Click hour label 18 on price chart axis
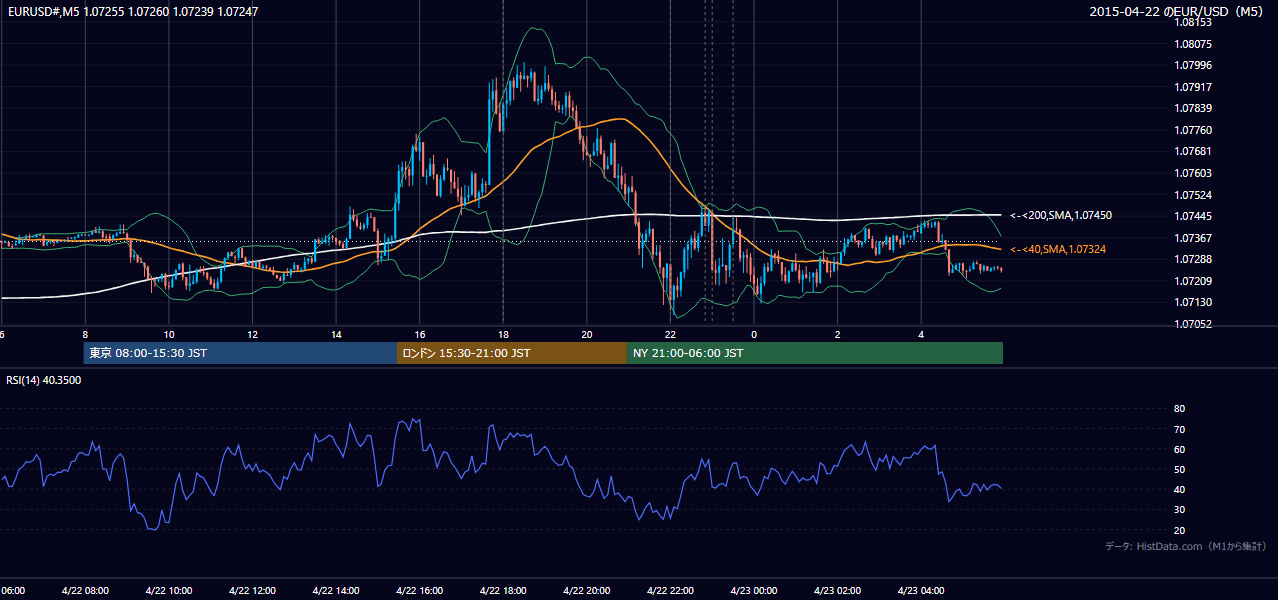 (x=503, y=335)
